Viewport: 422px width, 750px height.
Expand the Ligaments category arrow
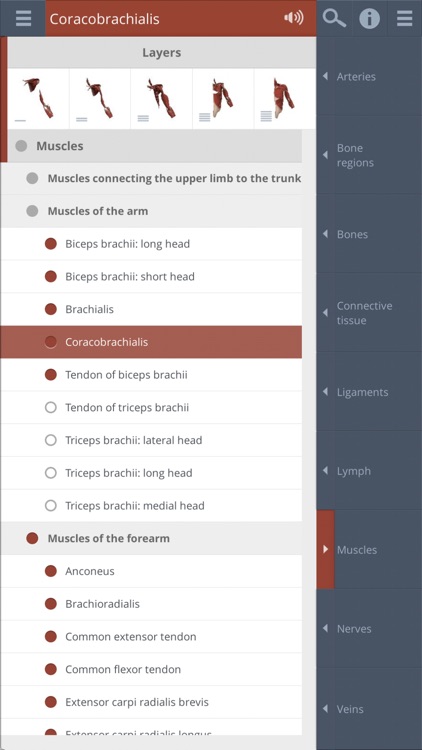[x=325, y=392]
